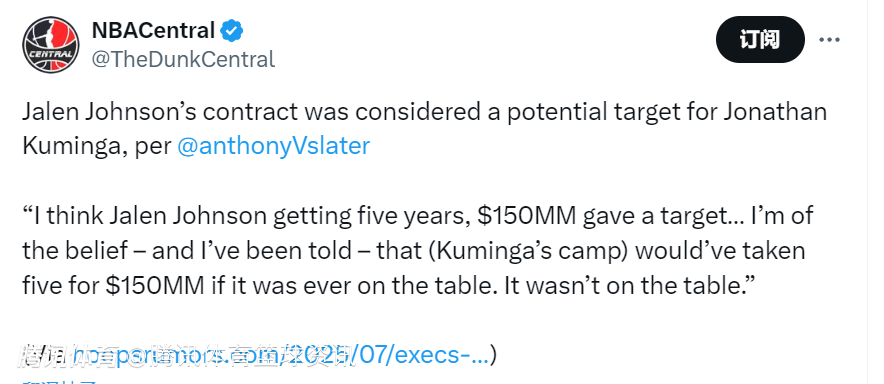
Task: Click the quoted paragraph starting "I think Jalen"
Action: pos(418,251)
